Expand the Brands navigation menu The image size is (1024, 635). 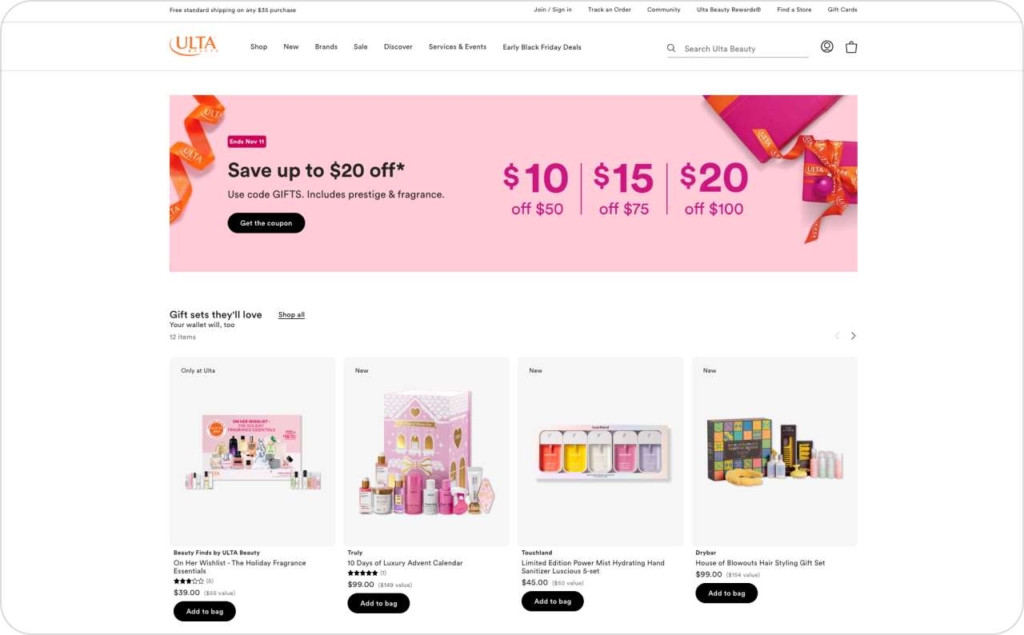[326, 47]
